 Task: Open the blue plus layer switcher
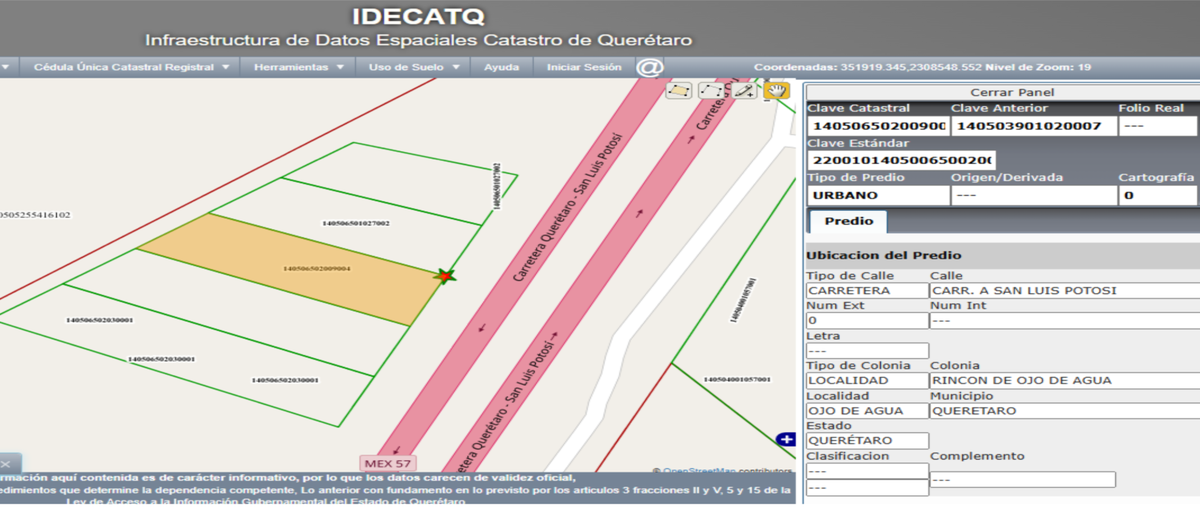pos(786,439)
